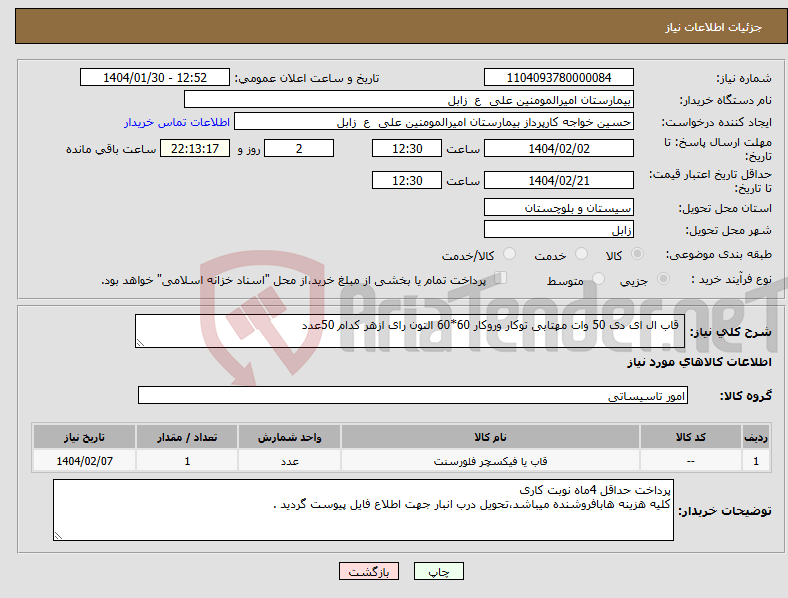Click the price validity date 1404/02/21
Screen dimensions: 788x598
point(558,180)
